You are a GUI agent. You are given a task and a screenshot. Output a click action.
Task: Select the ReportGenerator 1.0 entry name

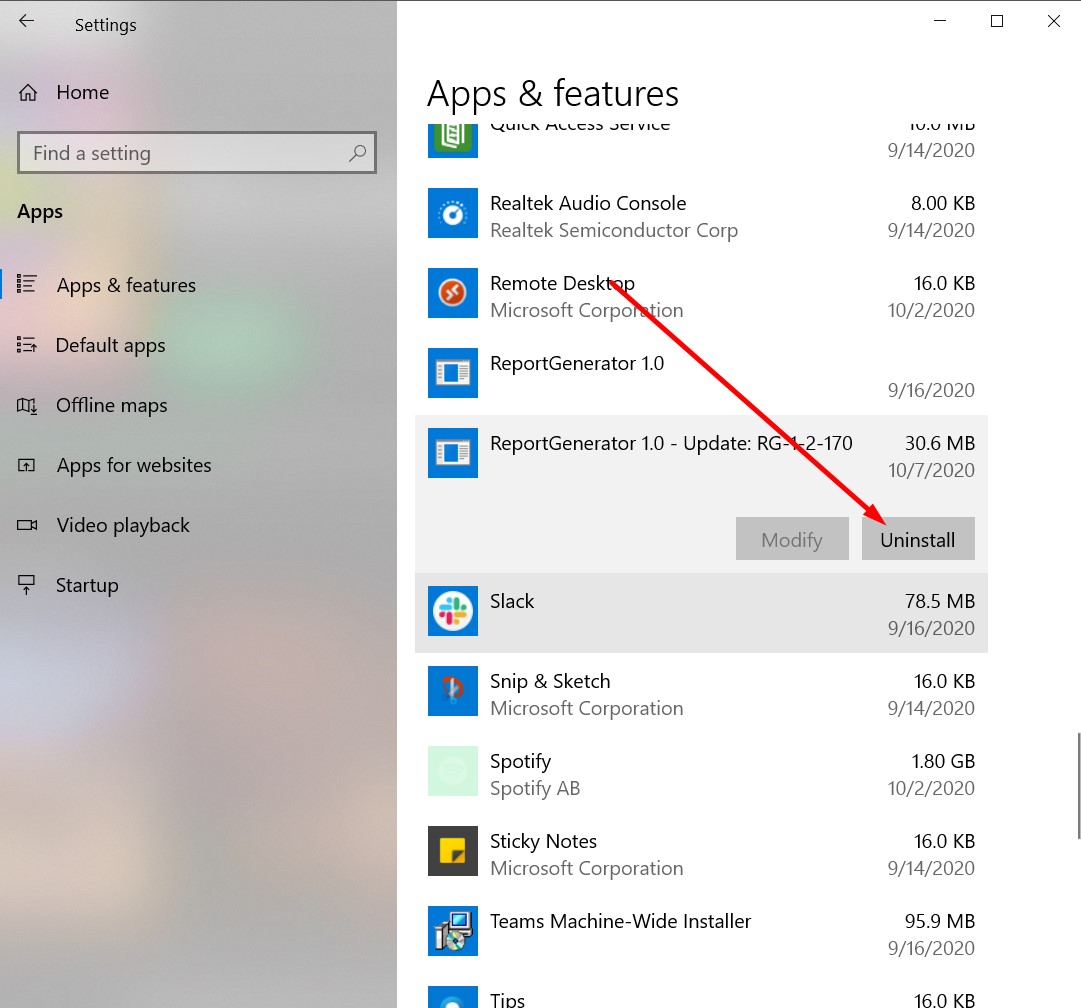tap(577, 363)
